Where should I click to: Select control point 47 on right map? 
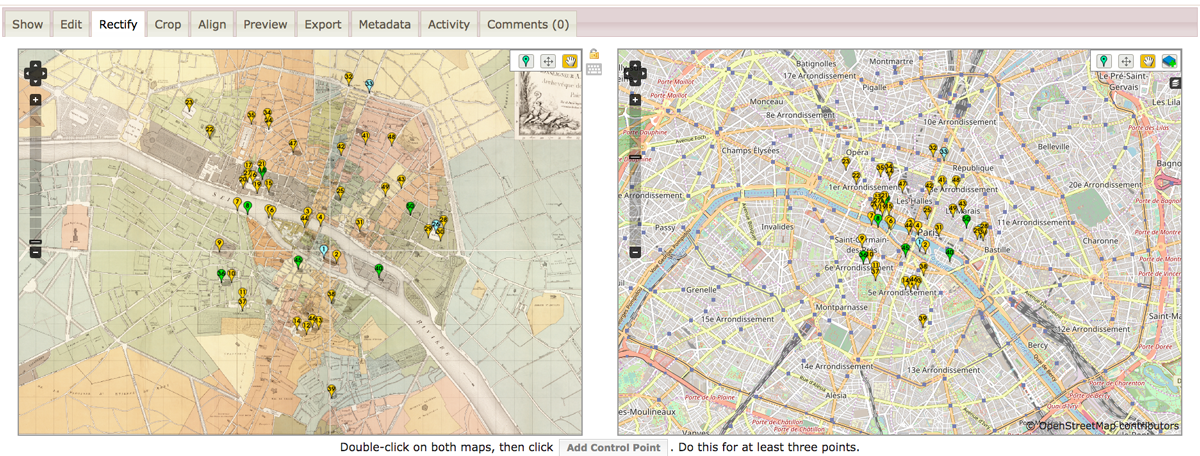click(902, 185)
